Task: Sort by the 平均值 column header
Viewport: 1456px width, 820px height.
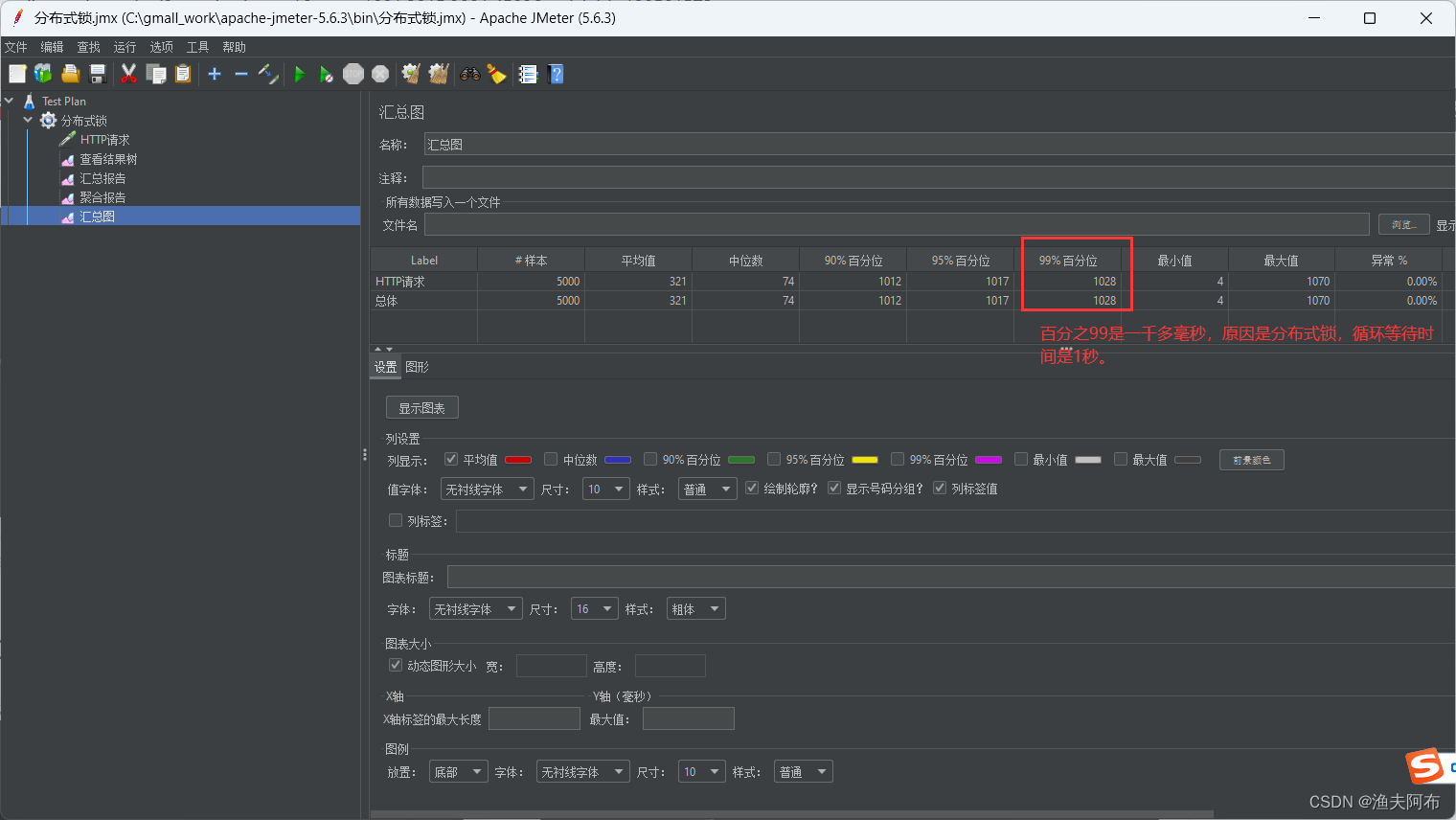Action: (x=638, y=261)
